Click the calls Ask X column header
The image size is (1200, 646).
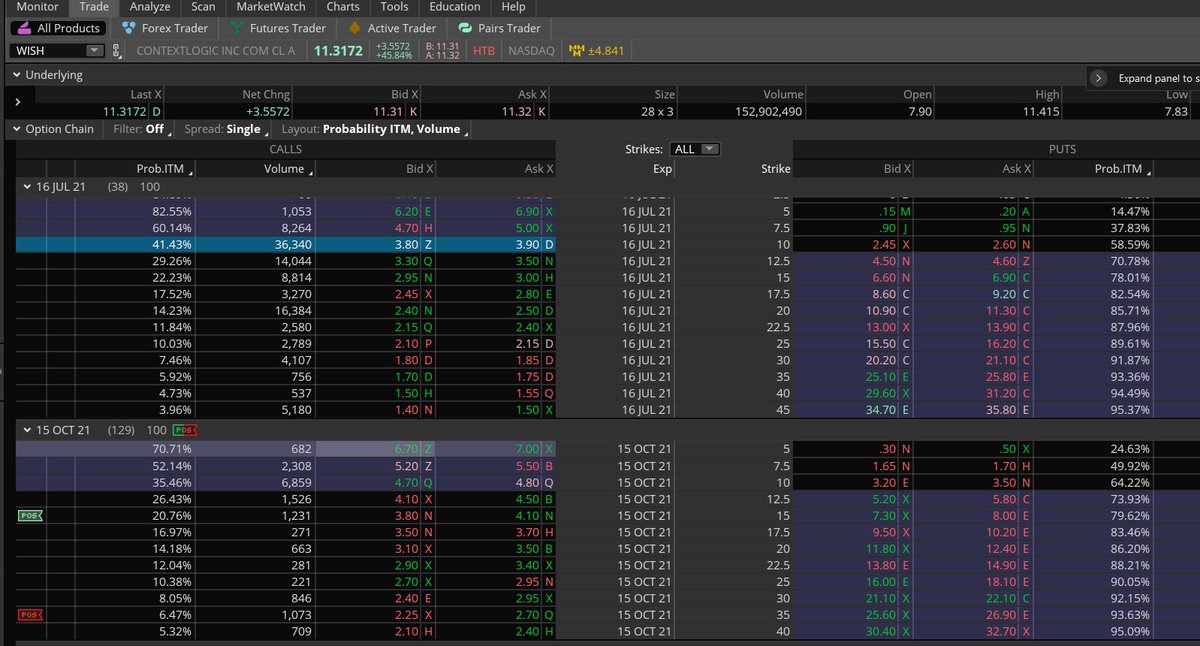[539, 169]
